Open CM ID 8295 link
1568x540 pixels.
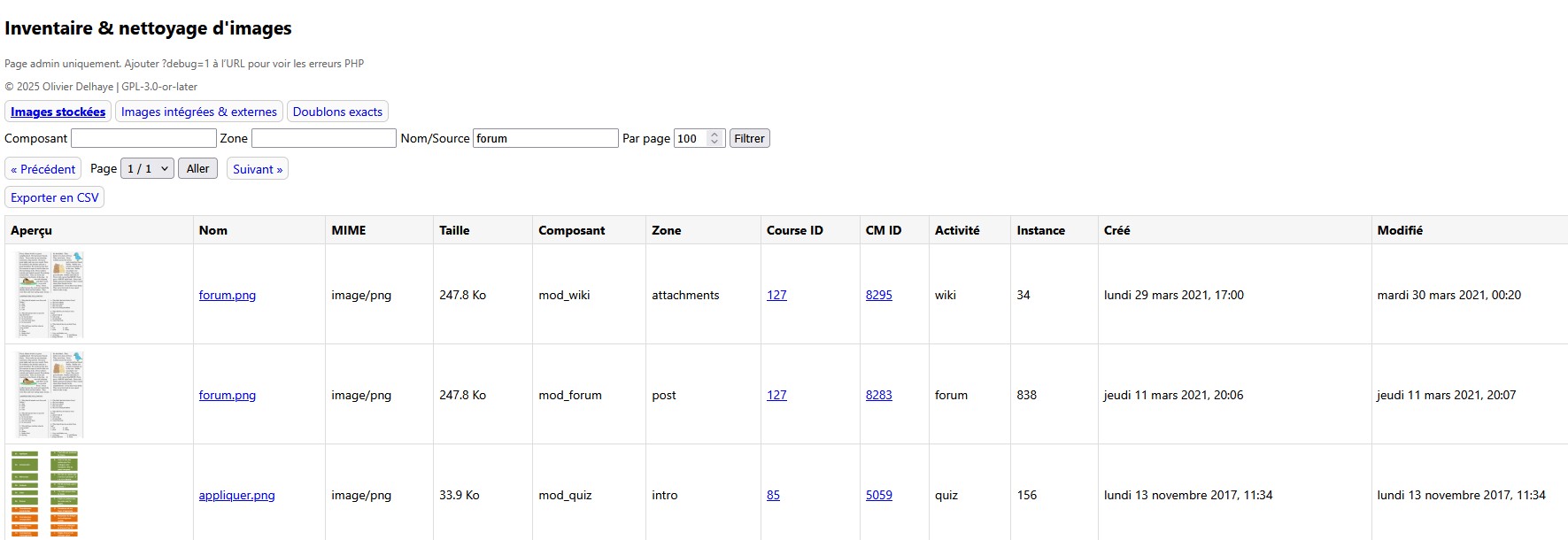[878, 295]
